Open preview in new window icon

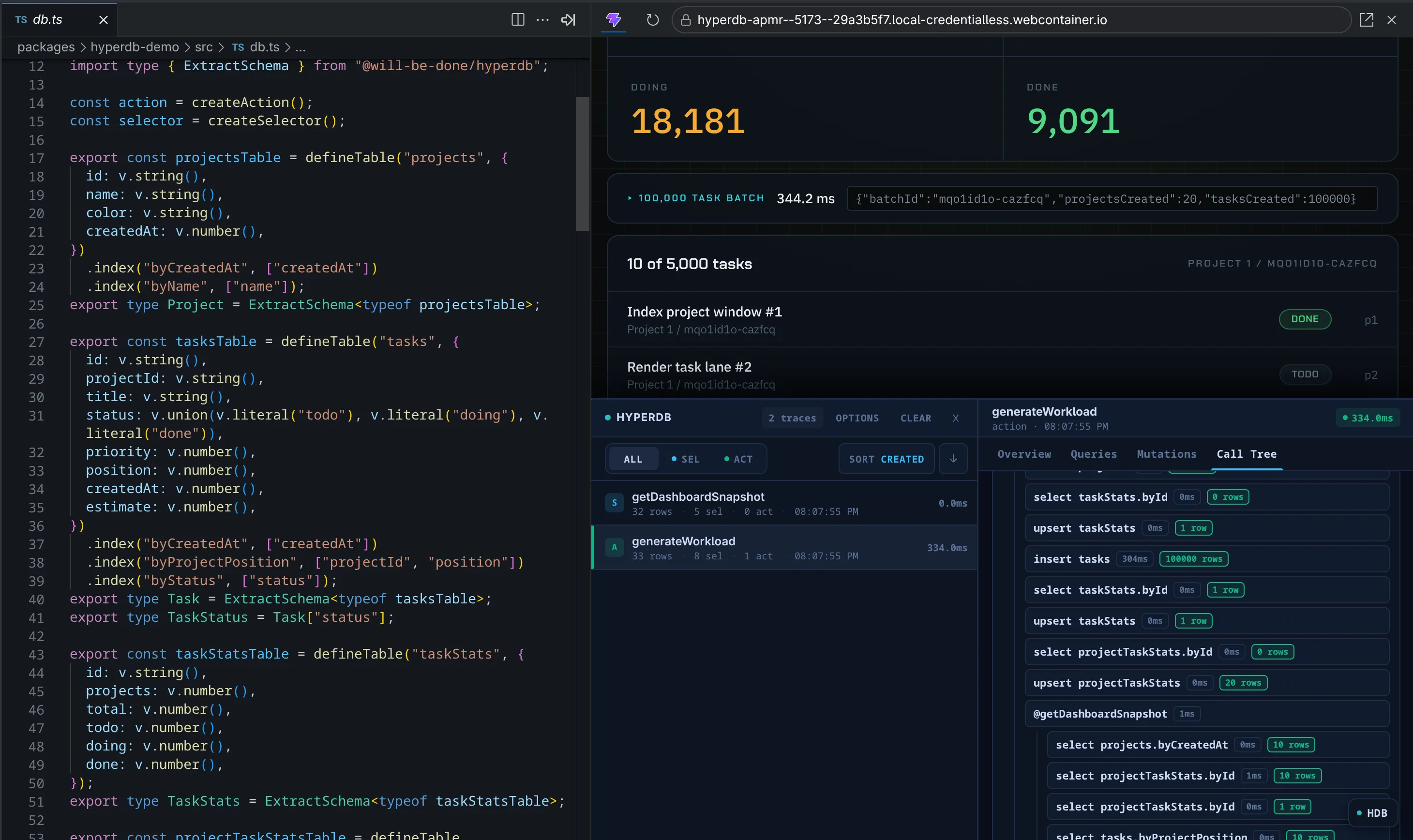(1366, 20)
